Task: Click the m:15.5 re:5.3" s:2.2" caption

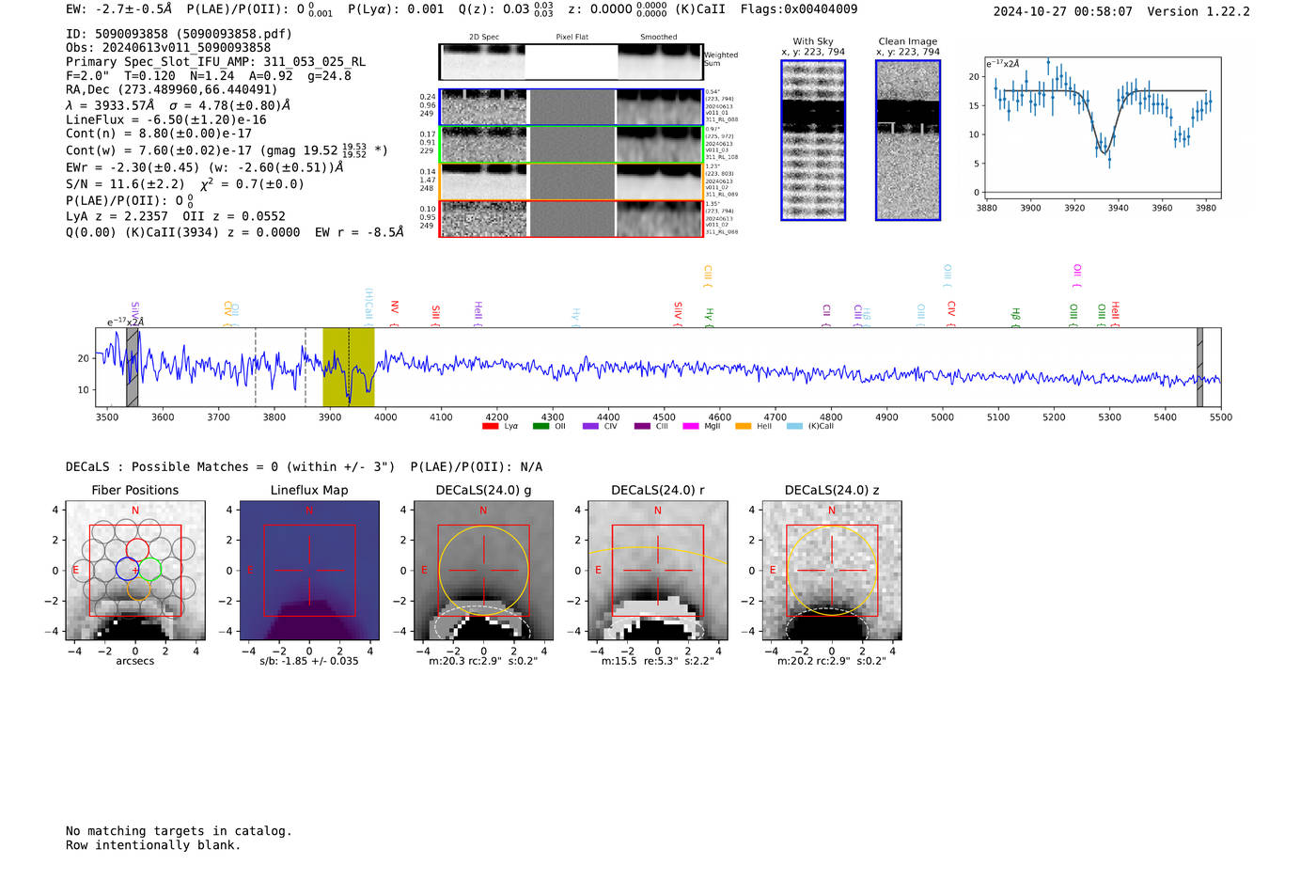Action: coord(658,661)
